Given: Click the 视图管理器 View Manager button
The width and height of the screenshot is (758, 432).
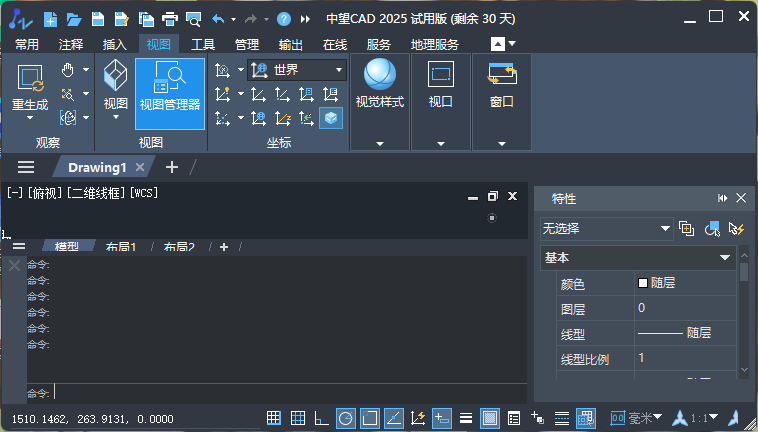Looking at the screenshot, I should click(x=170, y=94).
